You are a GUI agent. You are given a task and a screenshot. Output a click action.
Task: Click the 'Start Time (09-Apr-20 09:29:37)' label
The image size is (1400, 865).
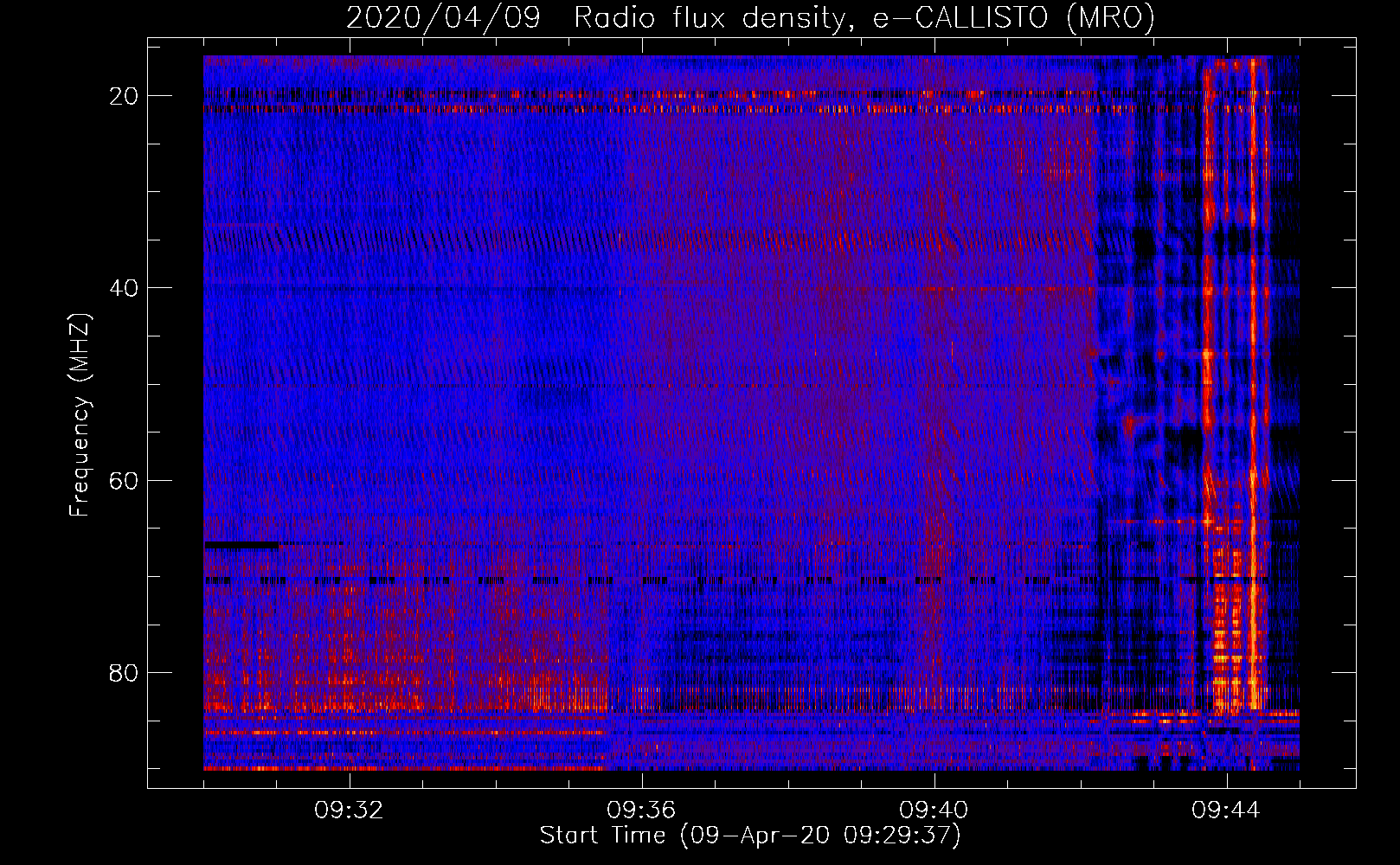750,836
